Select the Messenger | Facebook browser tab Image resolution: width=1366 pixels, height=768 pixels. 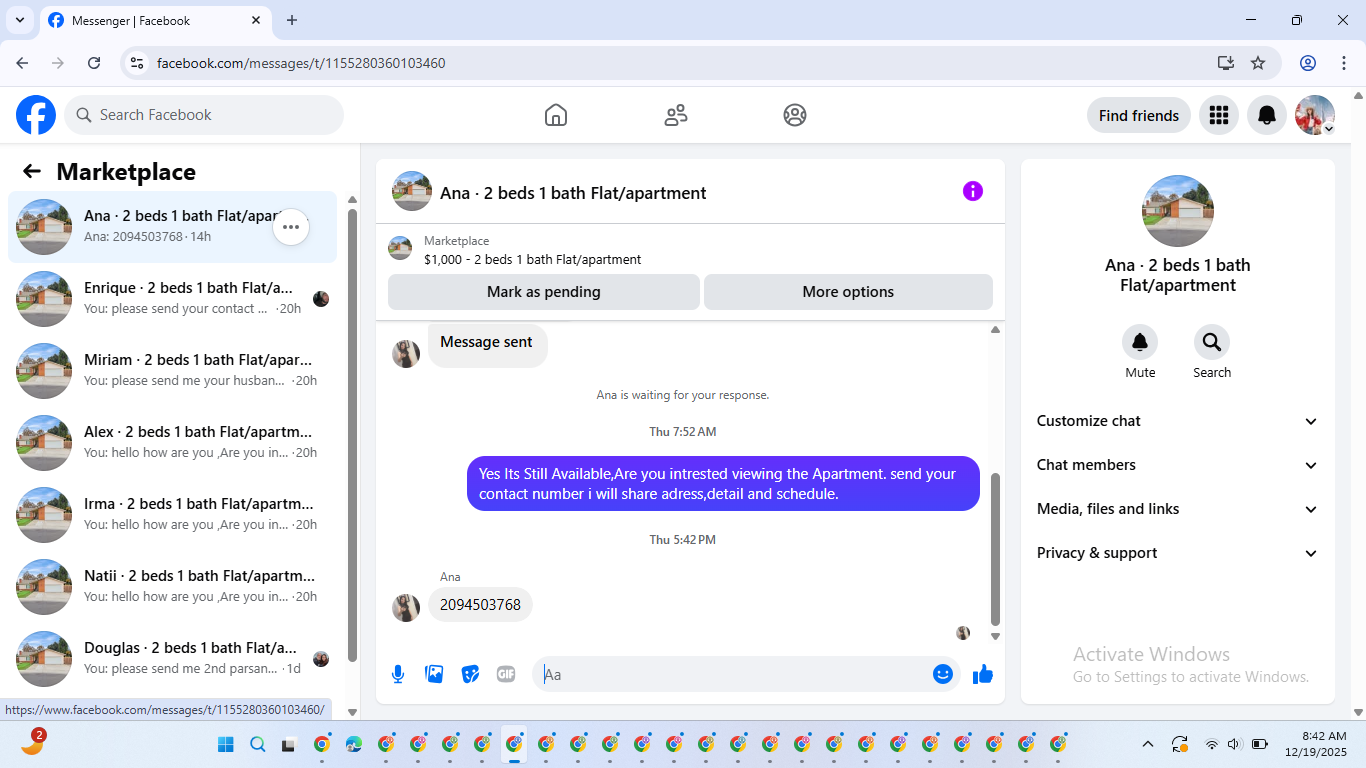click(155, 20)
